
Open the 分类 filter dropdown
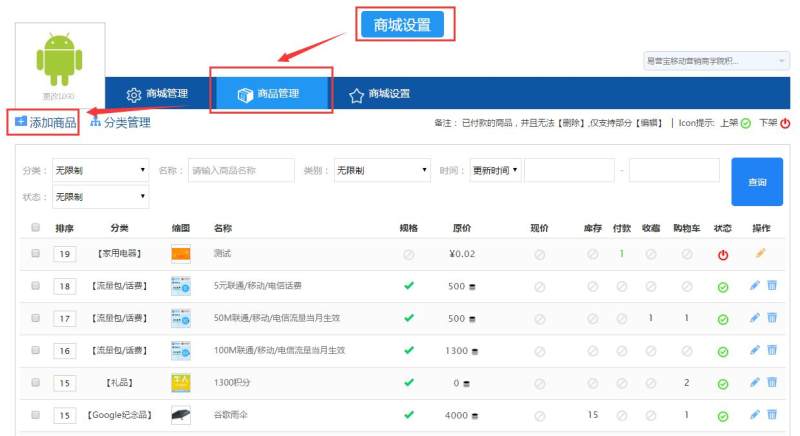pos(100,171)
